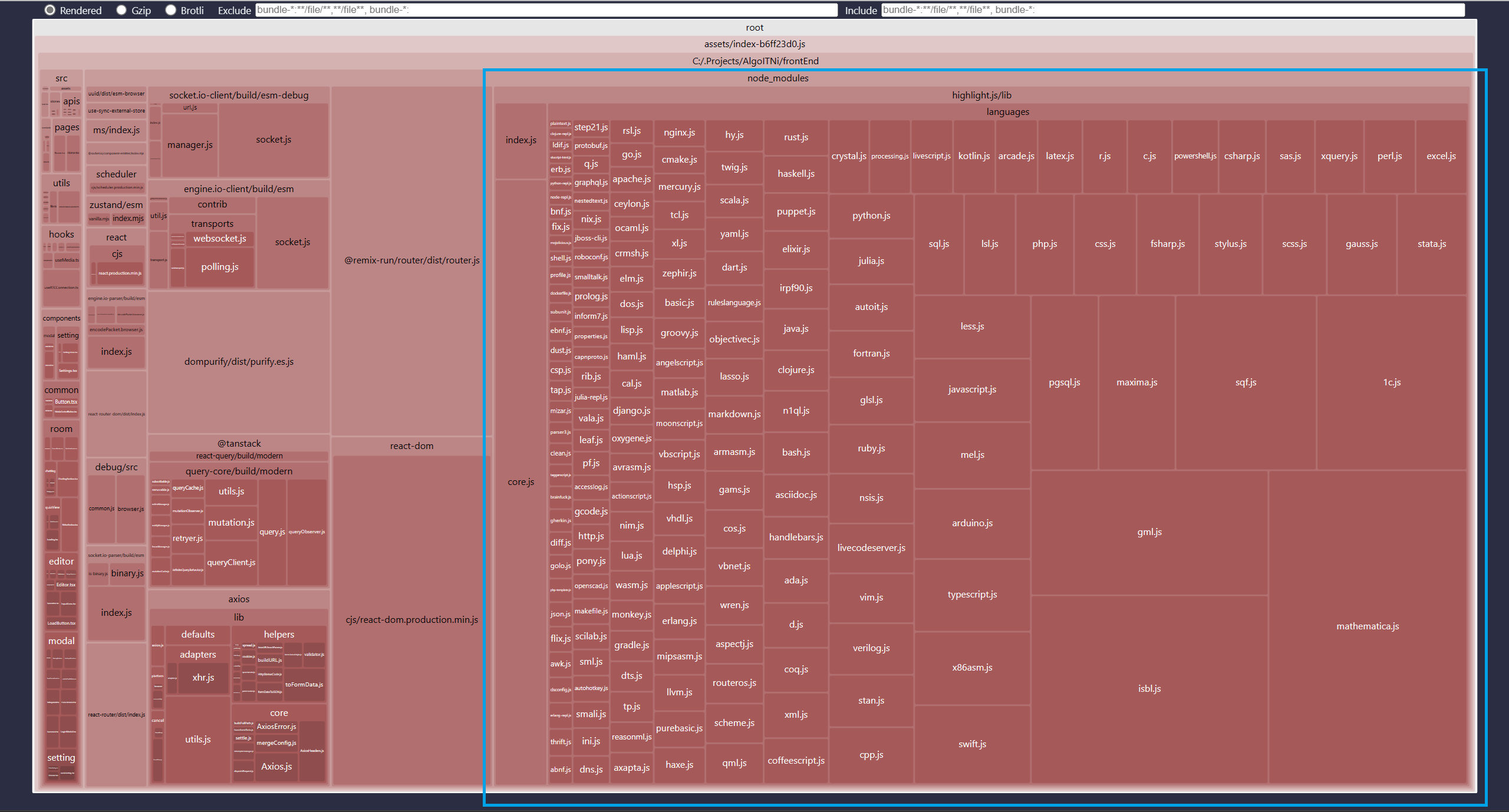Open the axios module header
The width and height of the screenshot is (1509, 812).
(x=239, y=599)
